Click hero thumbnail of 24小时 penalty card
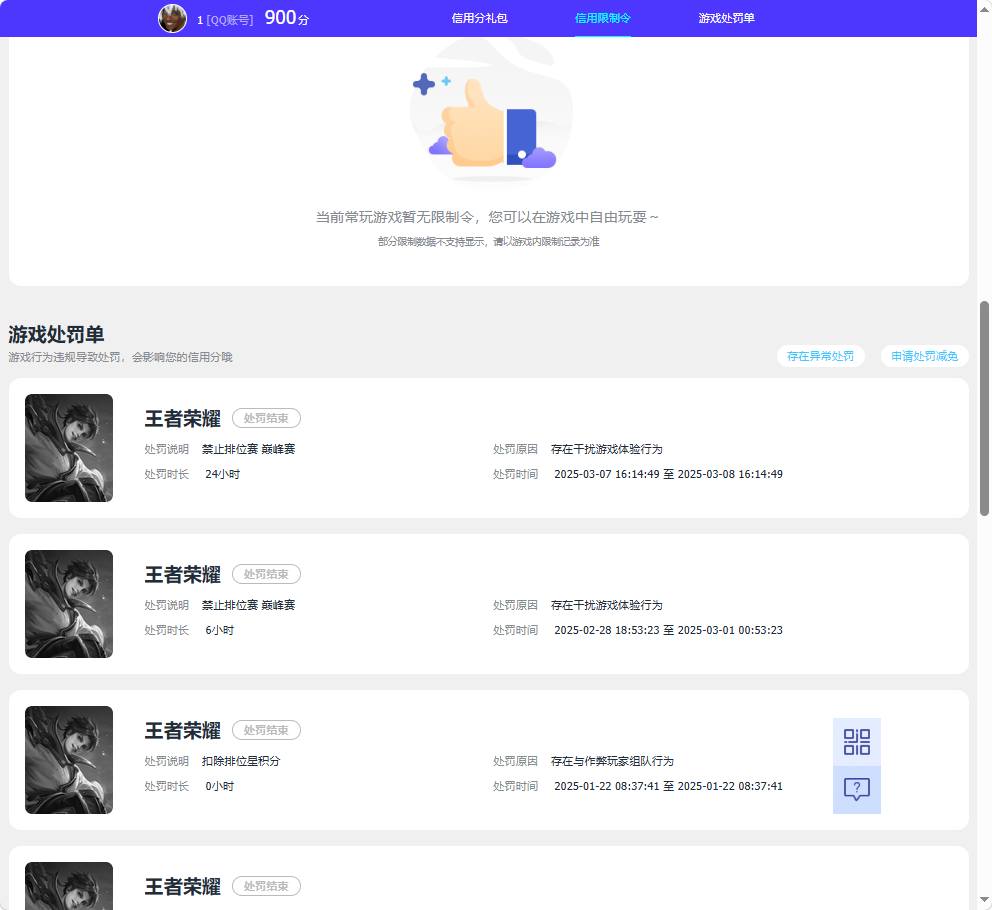This screenshot has width=992, height=910. click(x=69, y=448)
